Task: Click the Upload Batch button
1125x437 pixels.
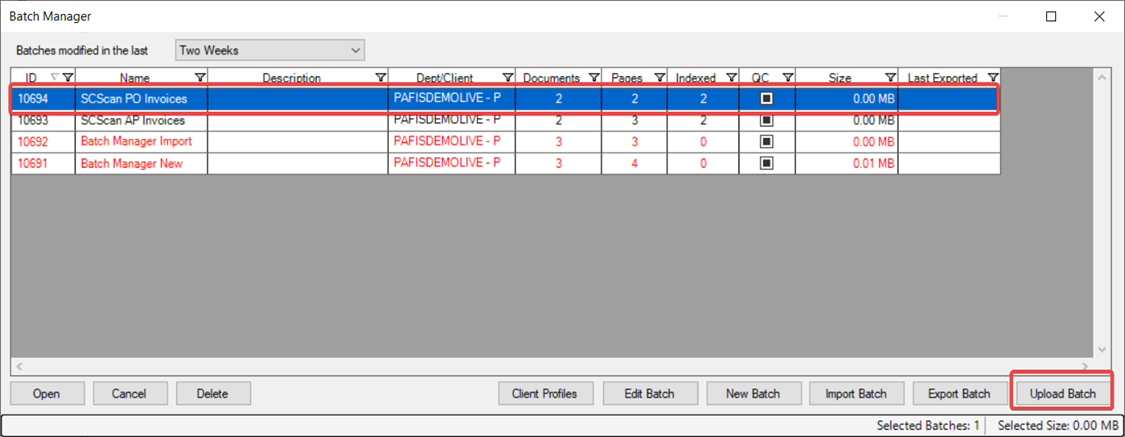Action: (1062, 393)
